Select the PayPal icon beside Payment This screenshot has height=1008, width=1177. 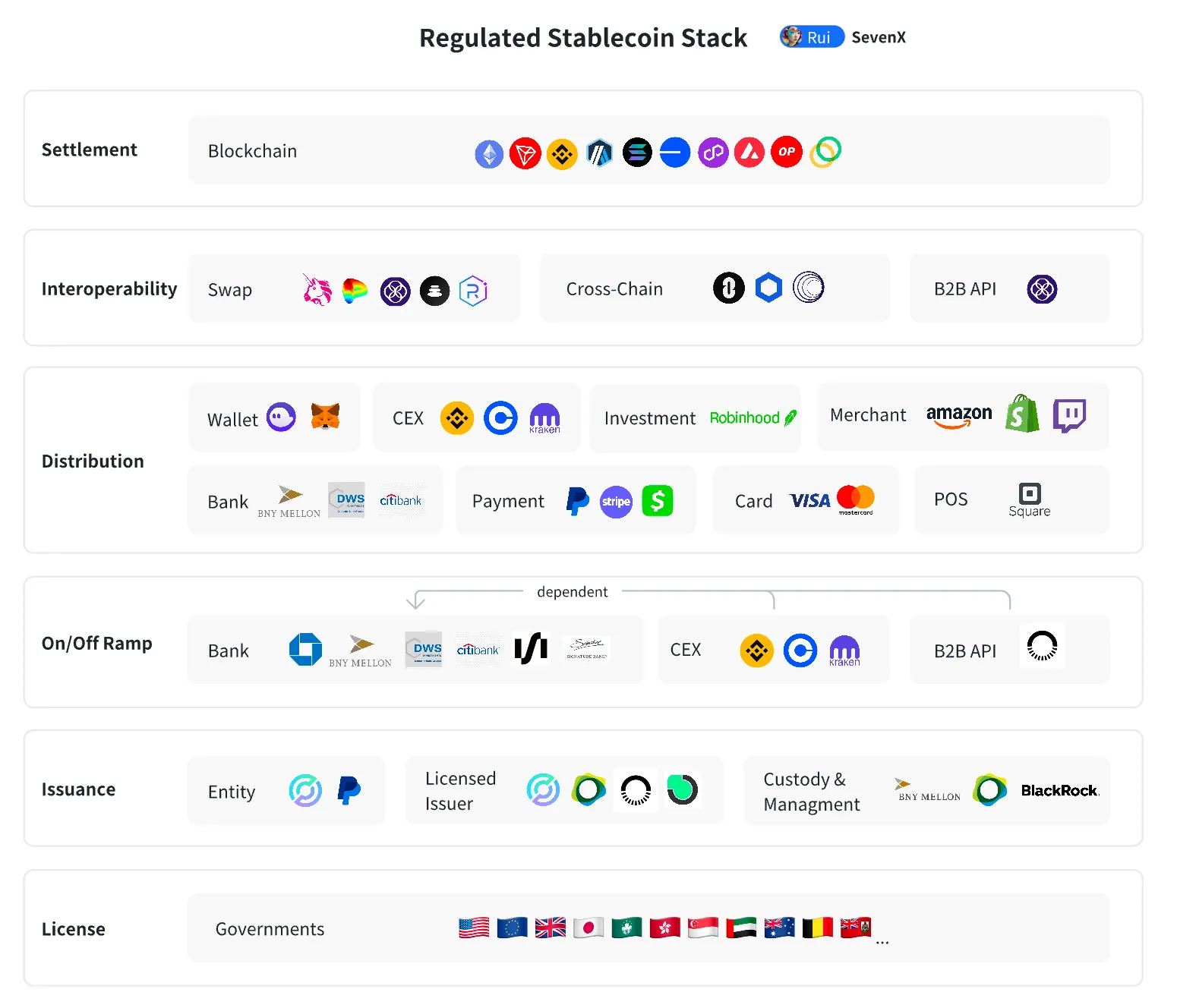tap(577, 500)
